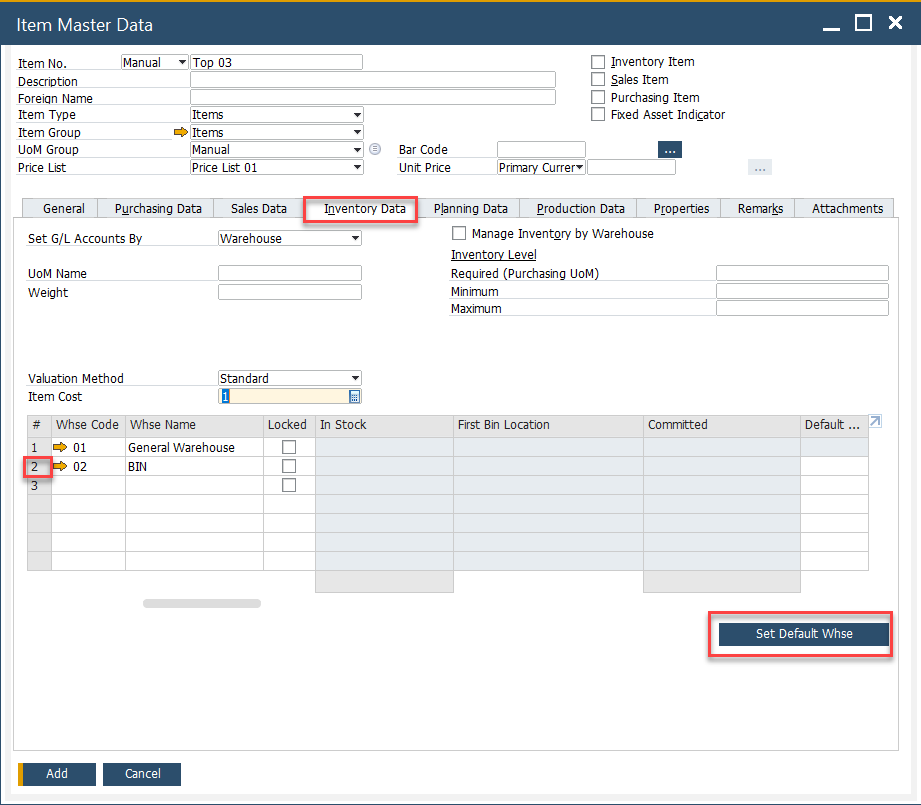
Task: Click link arrow for warehouse 01
Action: click(x=60, y=447)
